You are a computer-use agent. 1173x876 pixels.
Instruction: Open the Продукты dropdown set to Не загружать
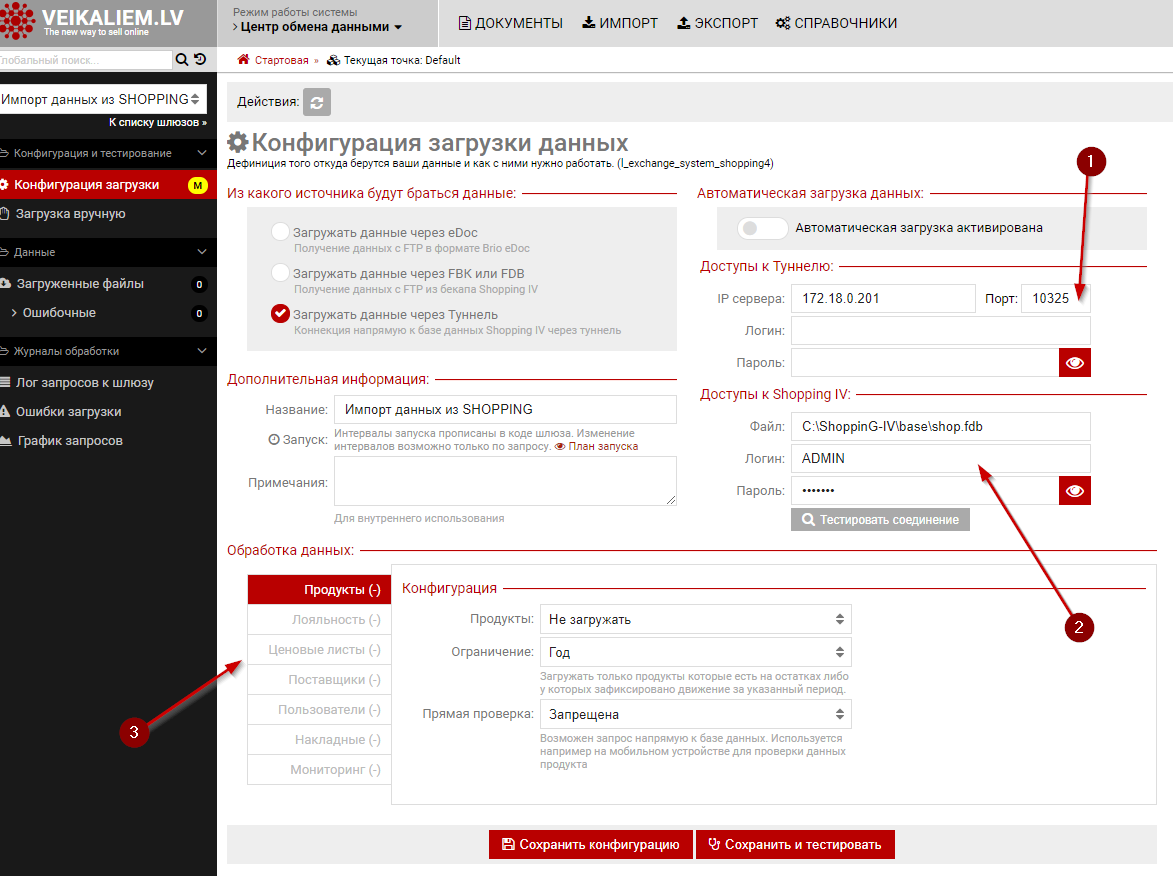click(695, 619)
